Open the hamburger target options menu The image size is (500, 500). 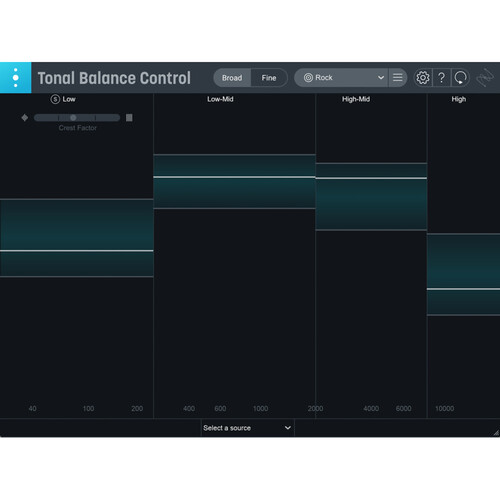[398, 78]
